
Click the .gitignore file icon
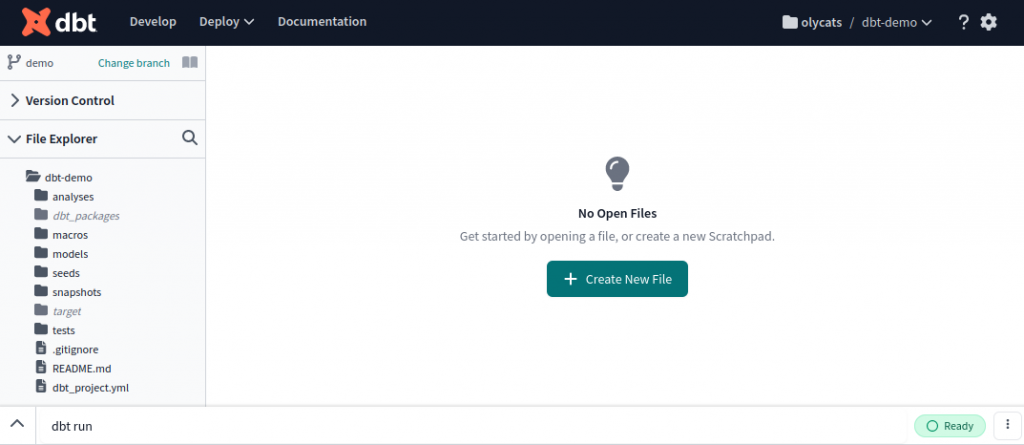tap(41, 348)
